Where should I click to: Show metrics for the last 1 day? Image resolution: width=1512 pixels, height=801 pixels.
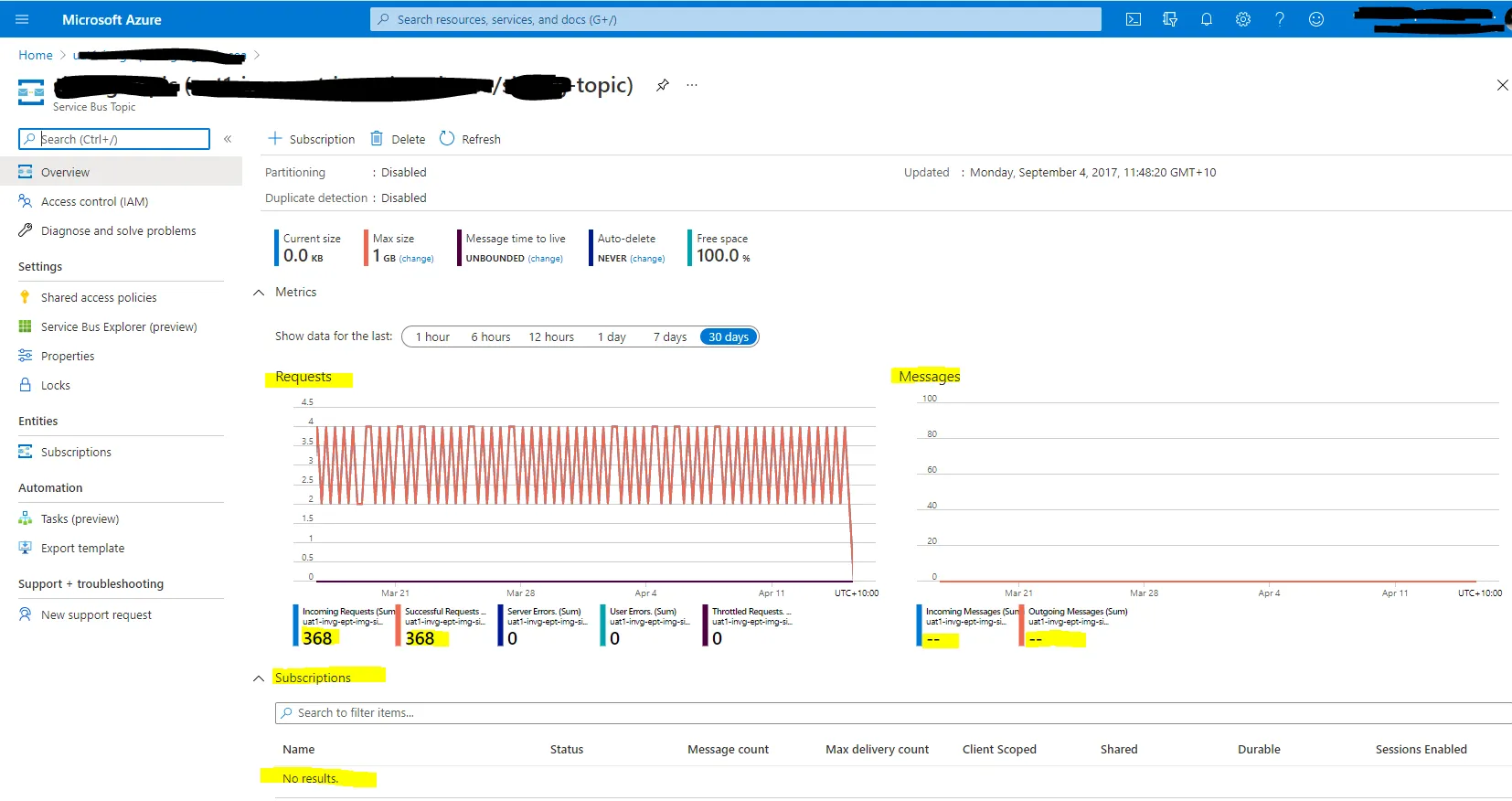pyautogui.click(x=612, y=336)
